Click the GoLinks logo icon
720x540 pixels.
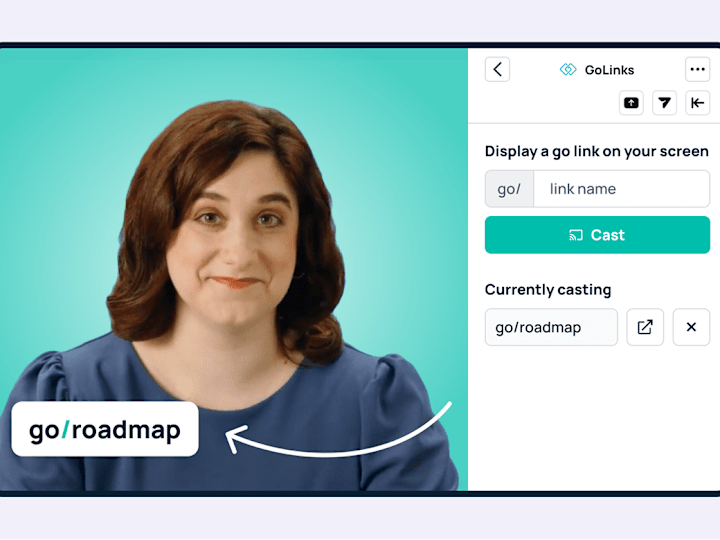click(568, 69)
